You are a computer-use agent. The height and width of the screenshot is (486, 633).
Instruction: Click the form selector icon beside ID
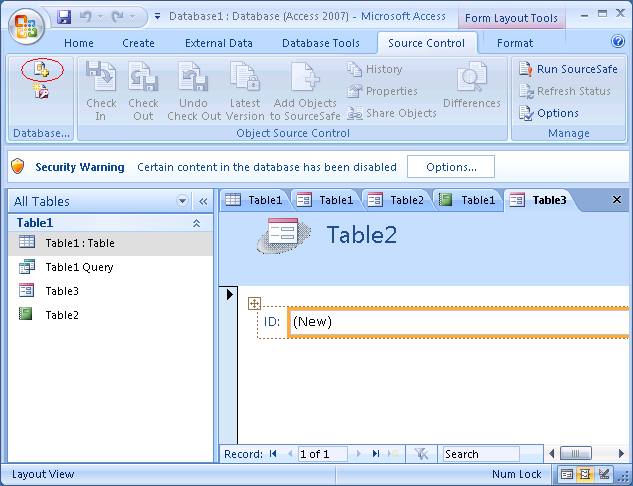(254, 303)
